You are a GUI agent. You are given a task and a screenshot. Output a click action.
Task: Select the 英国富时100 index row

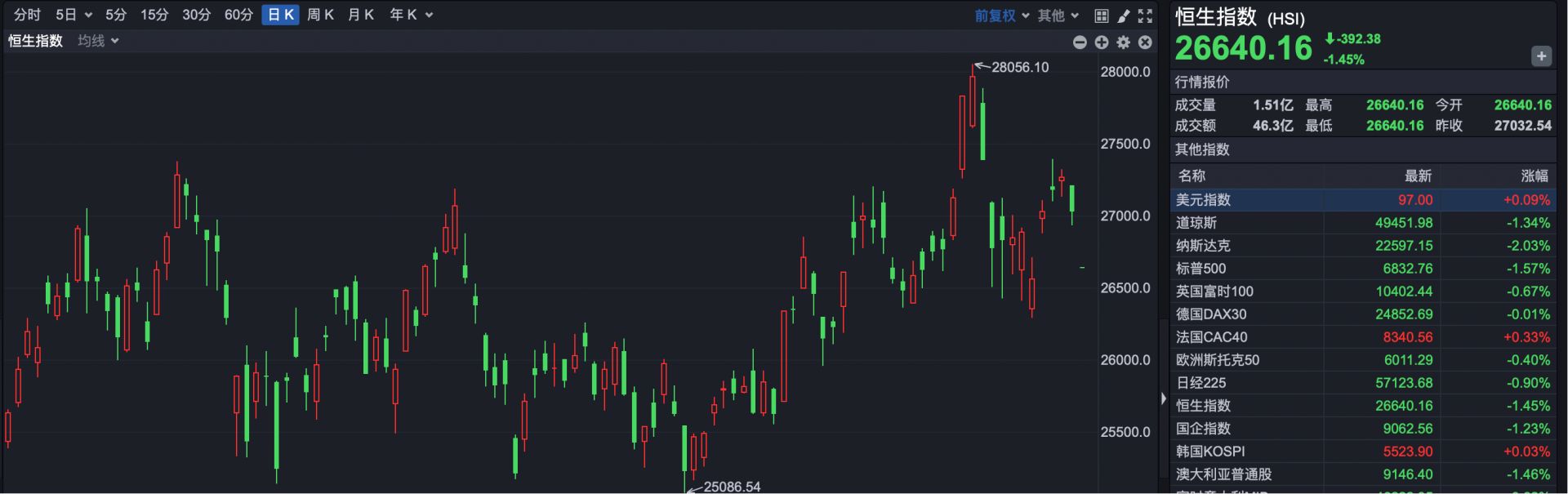click(1363, 292)
